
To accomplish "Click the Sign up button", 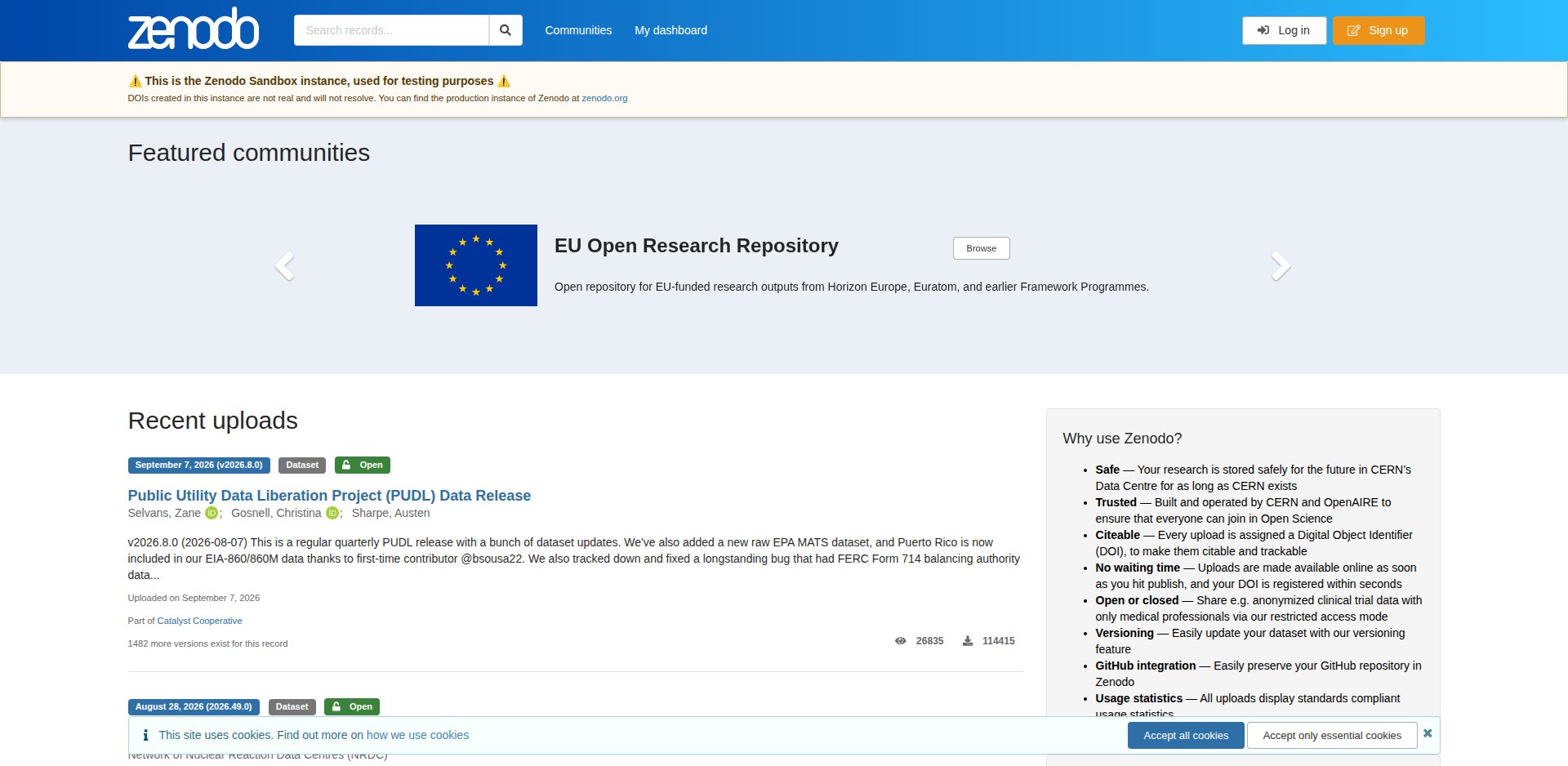I will [1379, 30].
